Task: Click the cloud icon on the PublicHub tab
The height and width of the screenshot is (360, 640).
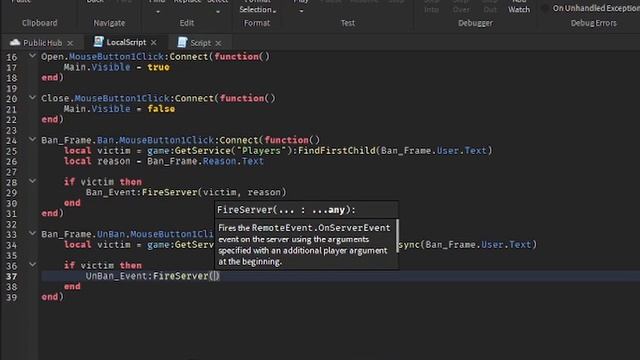Action: point(15,42)
